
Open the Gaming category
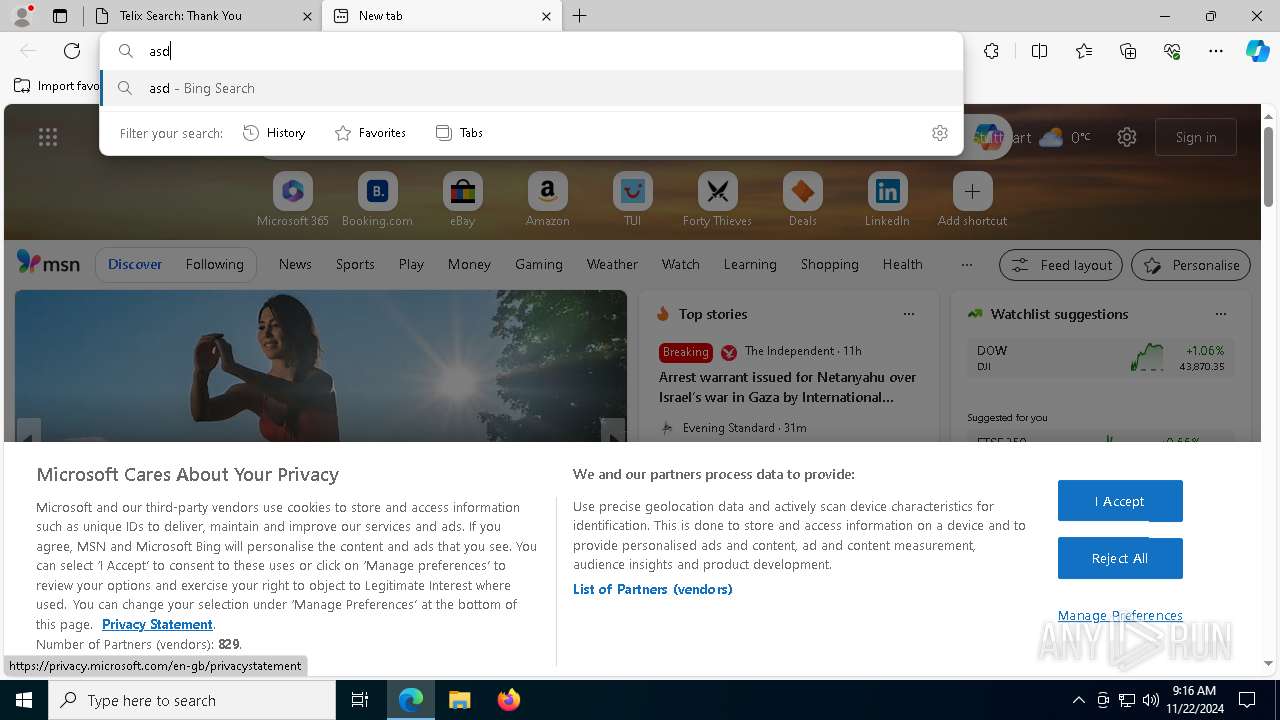539,264
